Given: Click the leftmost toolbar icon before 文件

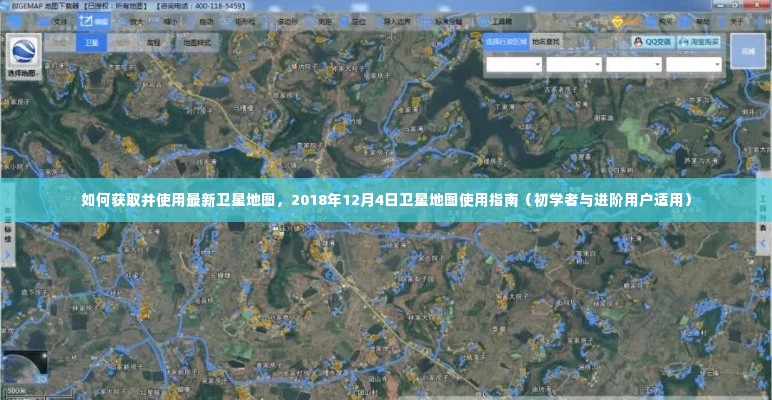Looking at the screenshot, I should coord(15,22).
